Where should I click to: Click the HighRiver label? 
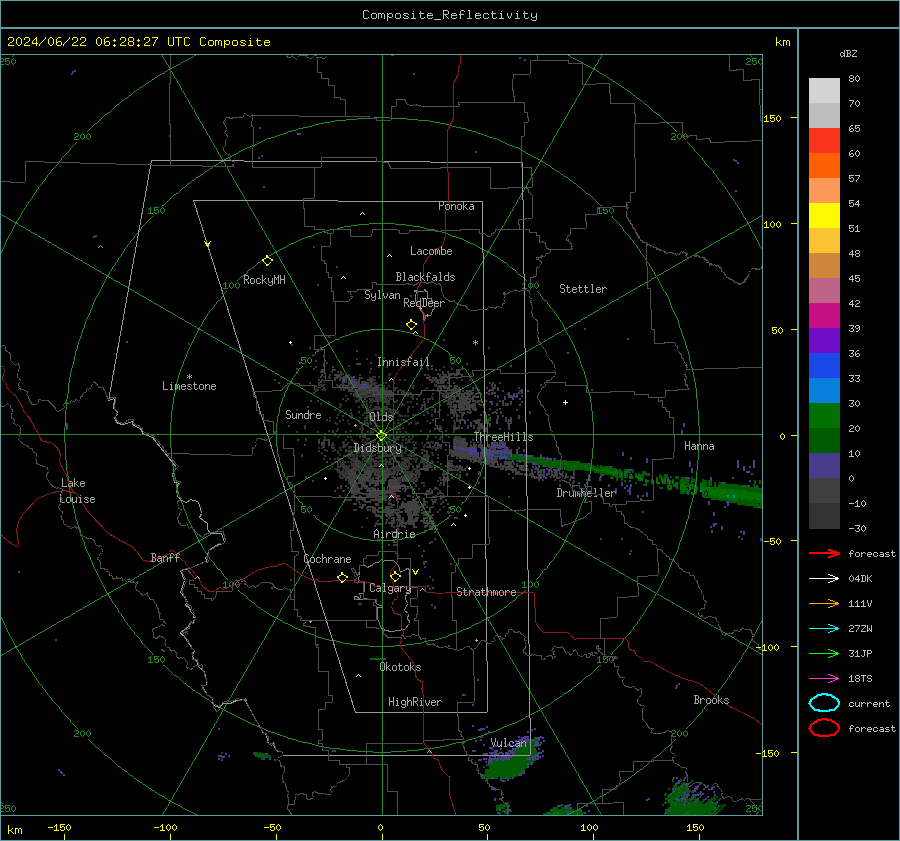tap(415, 702)
